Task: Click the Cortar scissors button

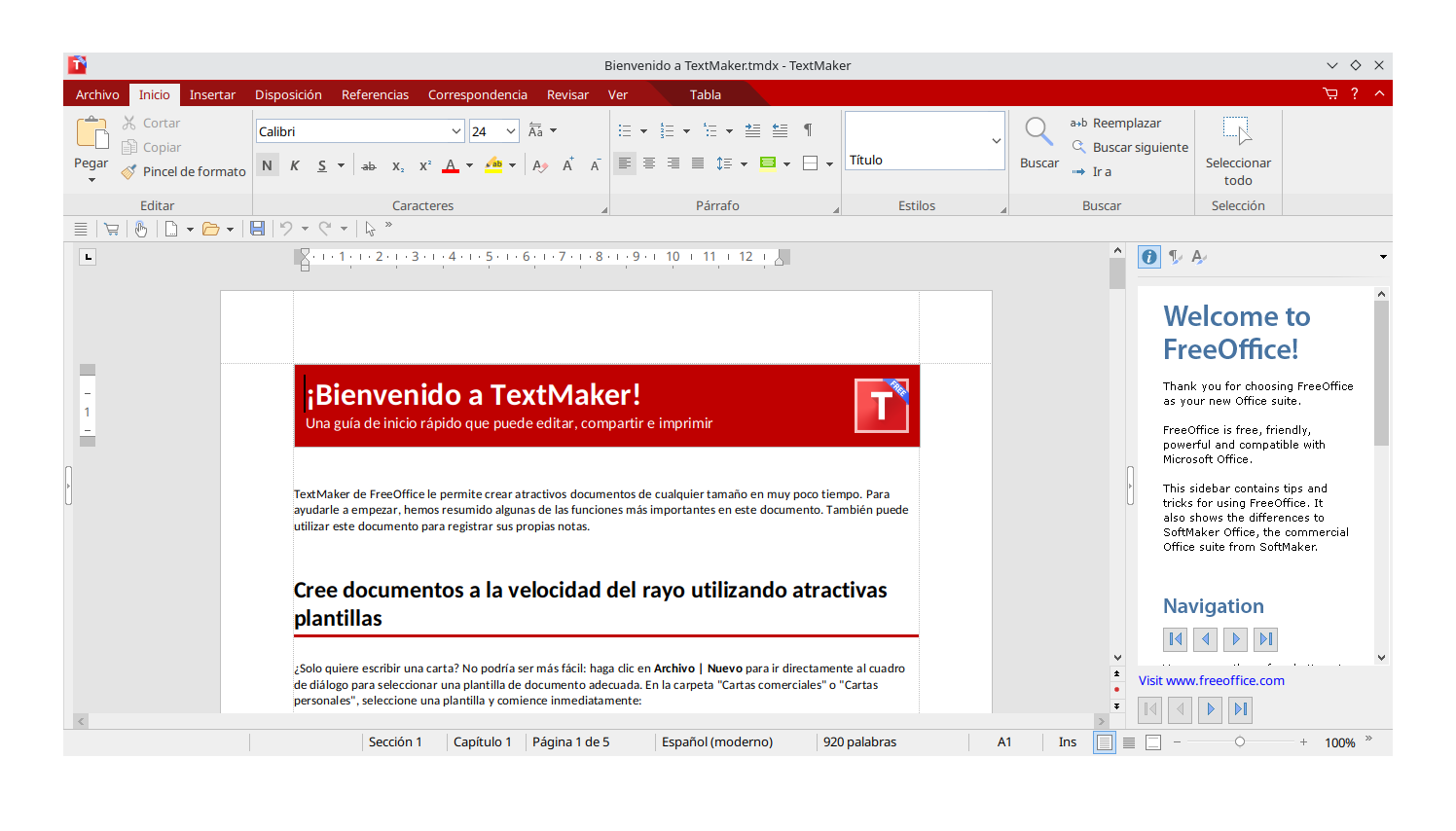Action: [151, 123]
